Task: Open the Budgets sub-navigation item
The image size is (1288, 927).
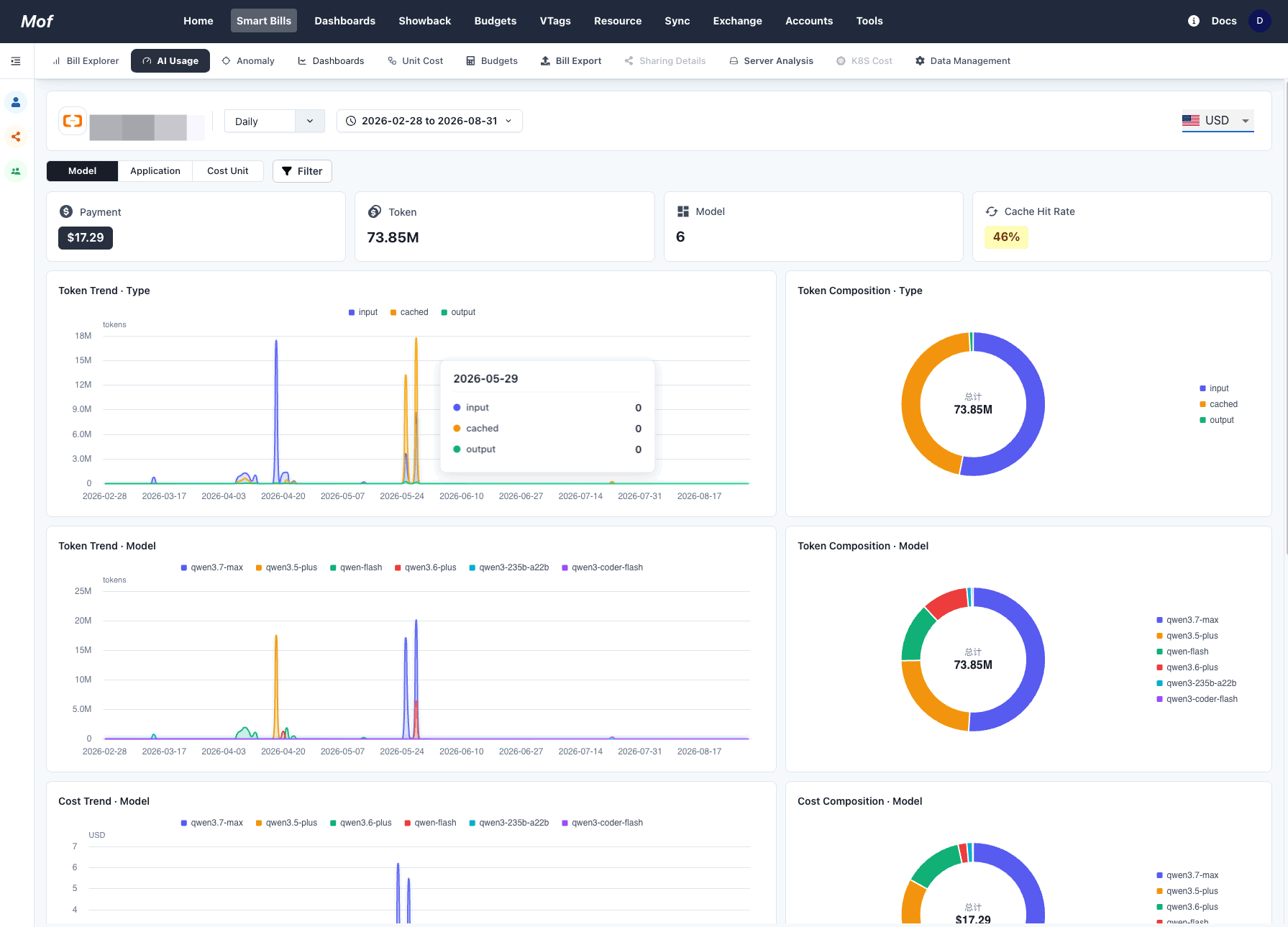Action: pyautogui.click(x=492, y=61)
